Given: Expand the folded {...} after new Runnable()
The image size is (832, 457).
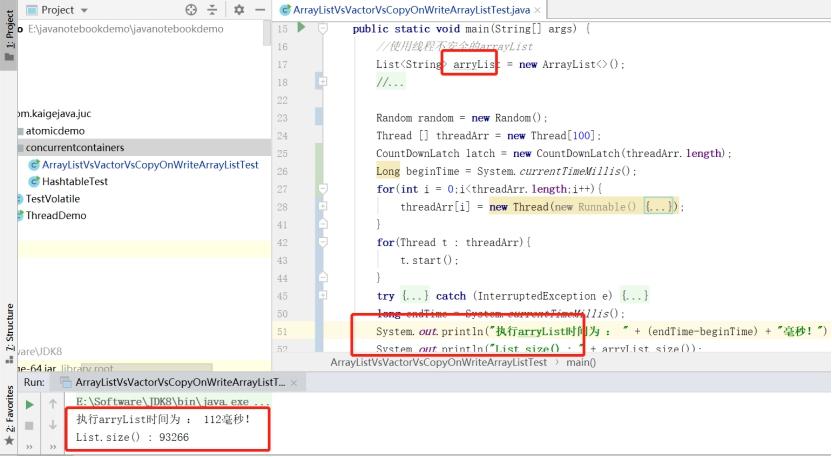Looking at the screenshot, I should coord(658,206).
